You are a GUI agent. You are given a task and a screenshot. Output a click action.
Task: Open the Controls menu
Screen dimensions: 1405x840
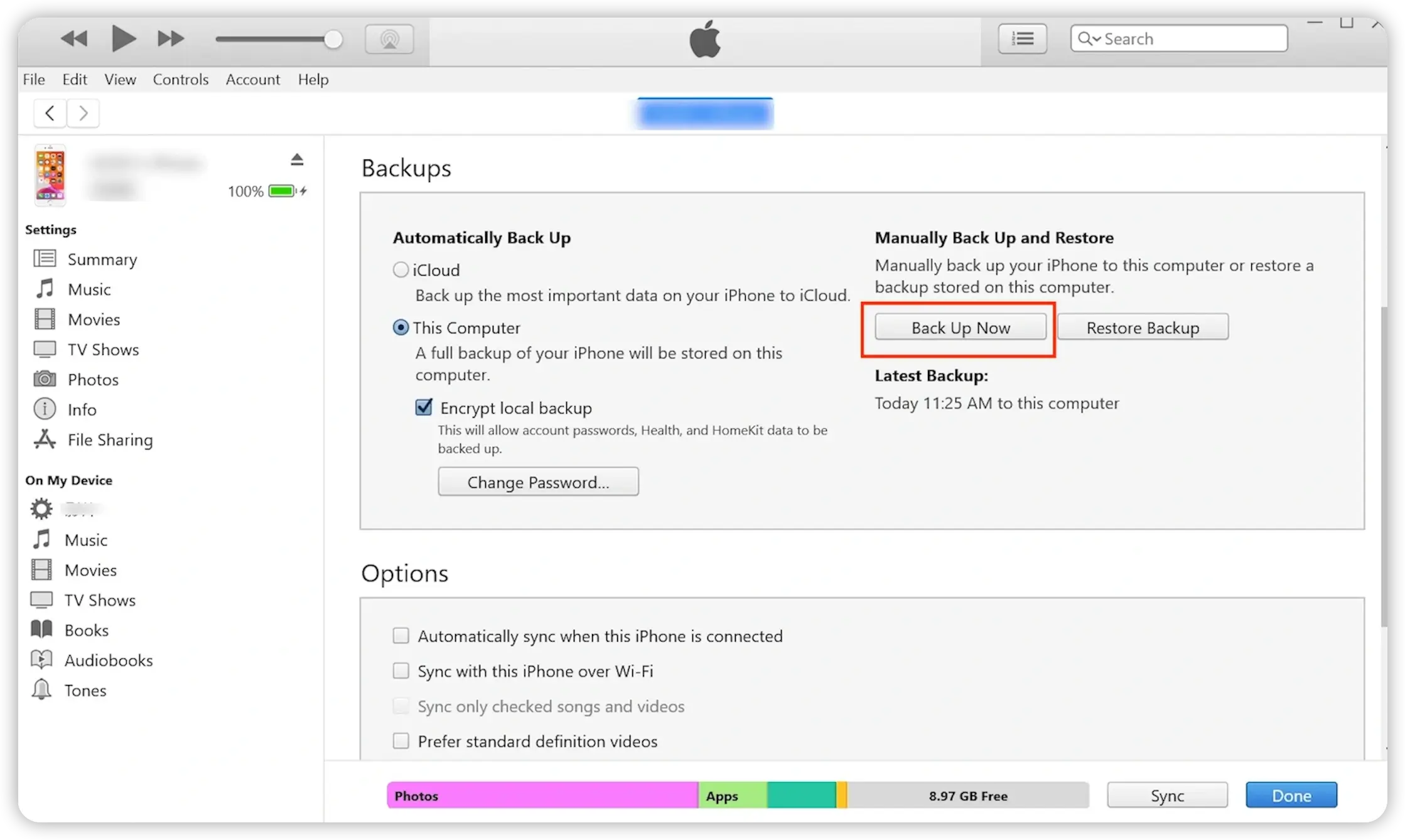[181, 79]
